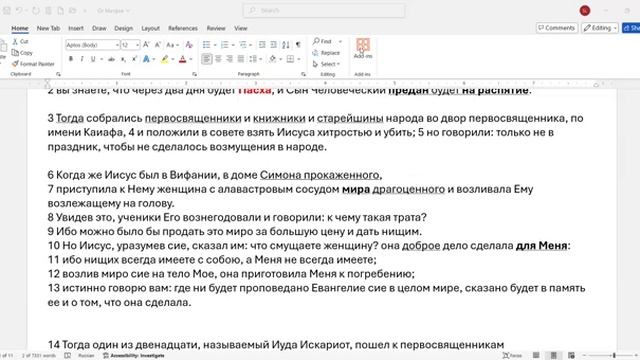Open the Insert tab
Image resolution: width=640 pixels, height=360 pixels.
pyautogui.click(x=76, y=28)
